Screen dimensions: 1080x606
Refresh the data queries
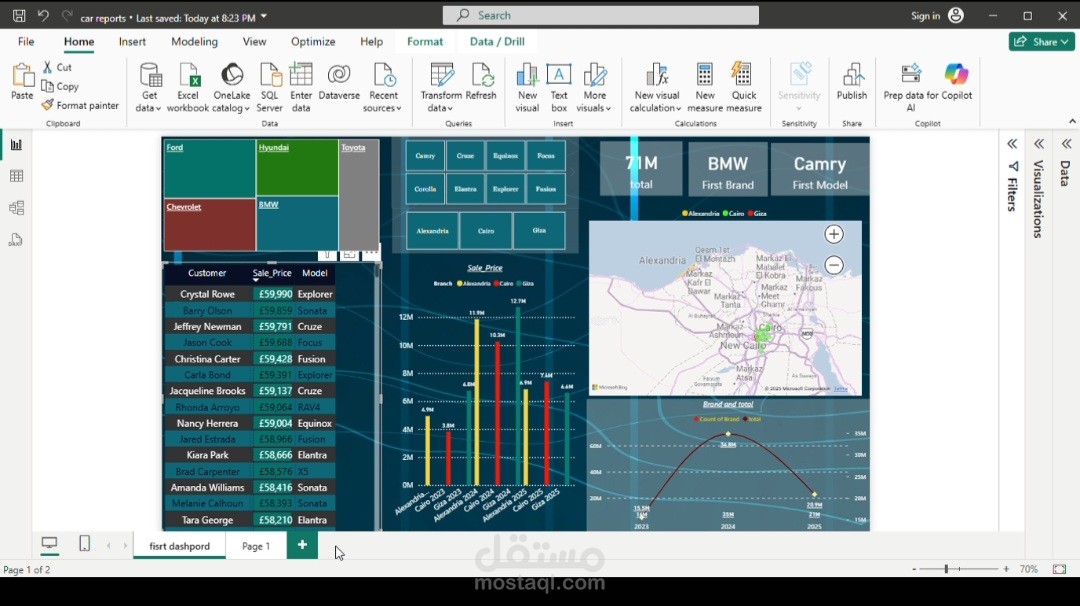click(481, 81)
